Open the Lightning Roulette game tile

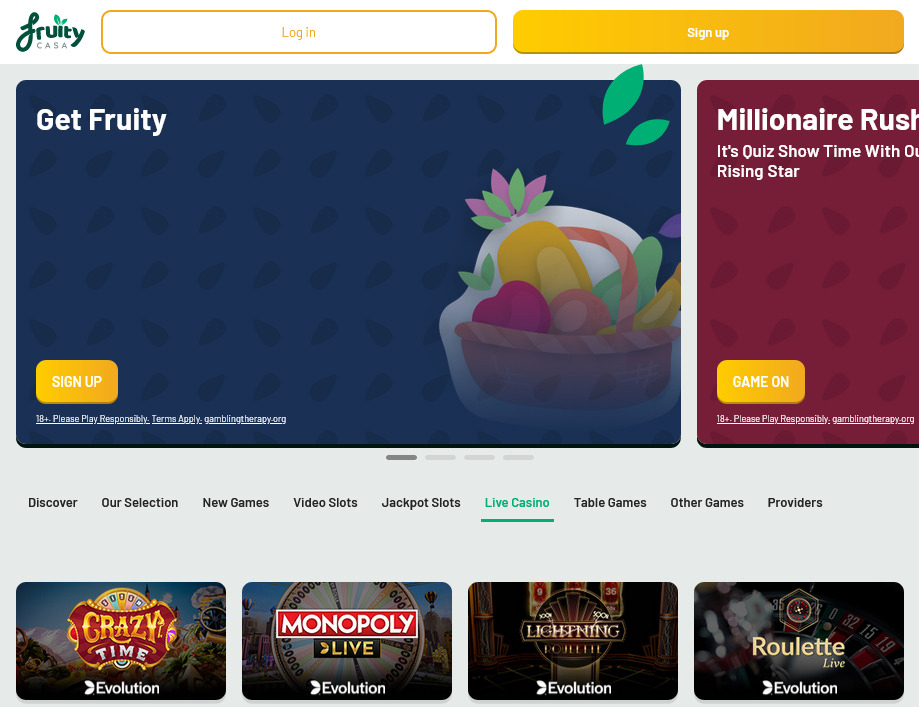coord(573,641)
